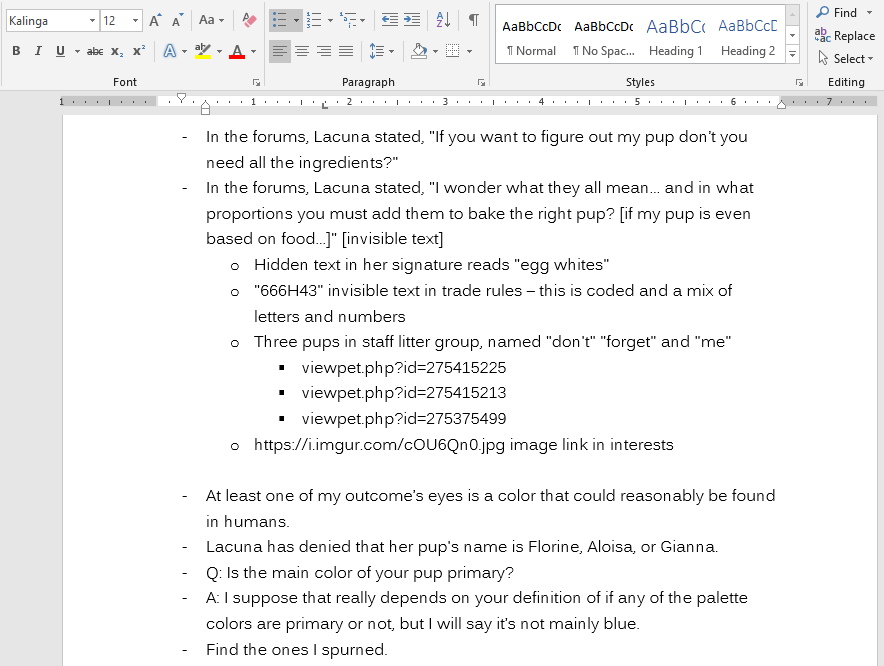884x666 pixels.
Task: Open the font size dropdown showing 12
Action: pyautogui.click(x=135, y=21)
